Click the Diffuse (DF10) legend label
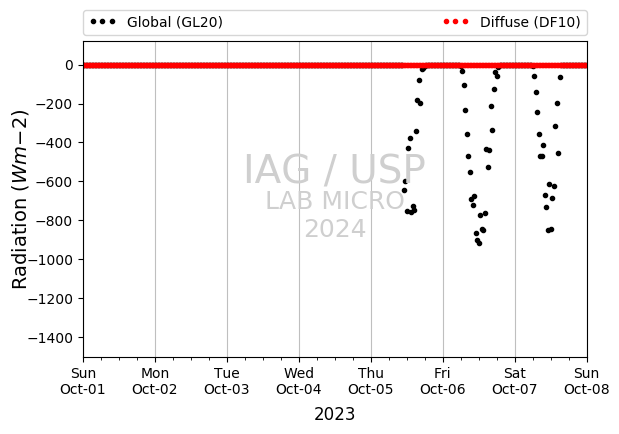This screenshot has width=619, height=434. [x=530, y=23]
